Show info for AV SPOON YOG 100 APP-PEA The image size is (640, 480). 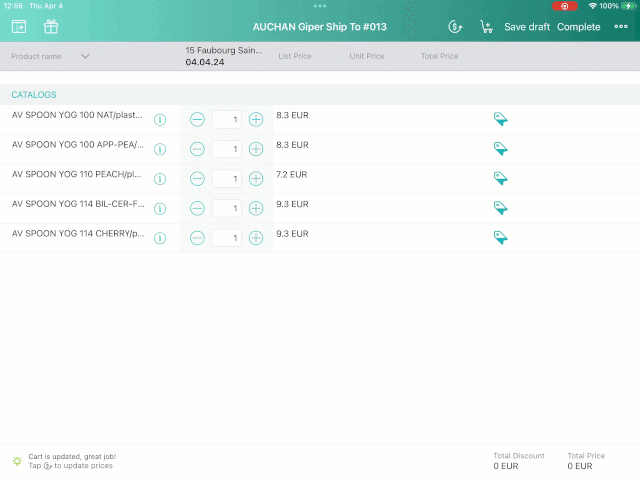[x=160, y=149]
